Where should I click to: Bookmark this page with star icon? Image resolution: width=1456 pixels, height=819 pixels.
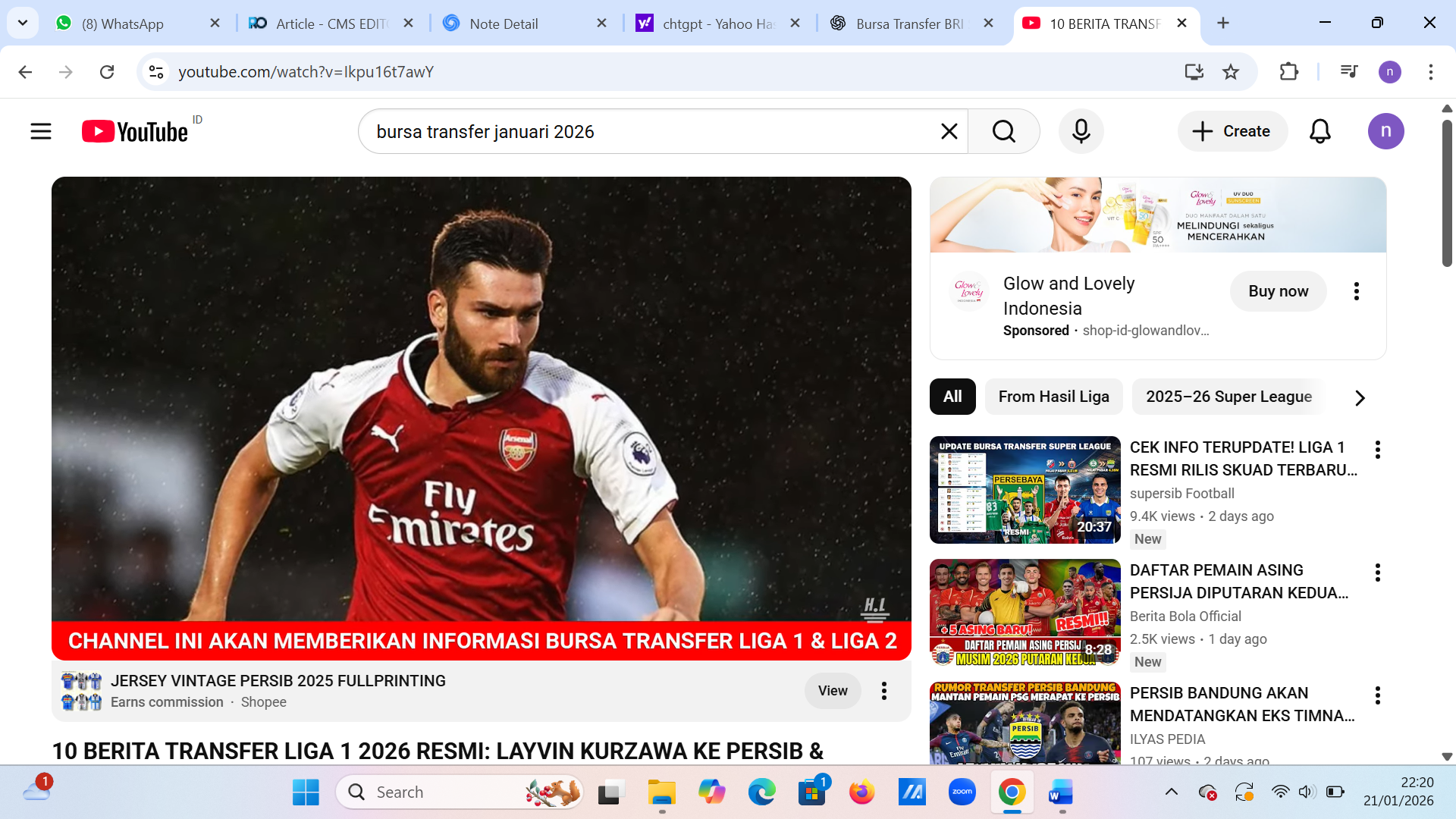coord(1230,72)
